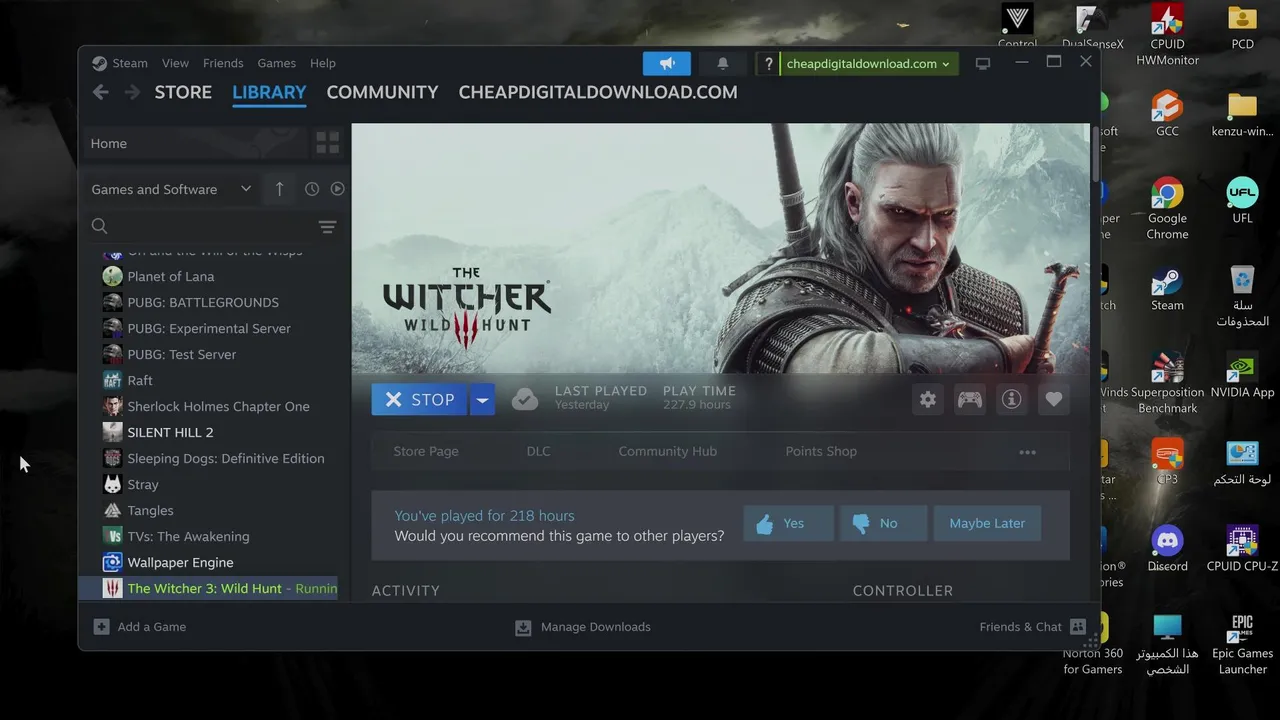Show recent games via clock icon
1280x720 pixels.
(312, 189)
